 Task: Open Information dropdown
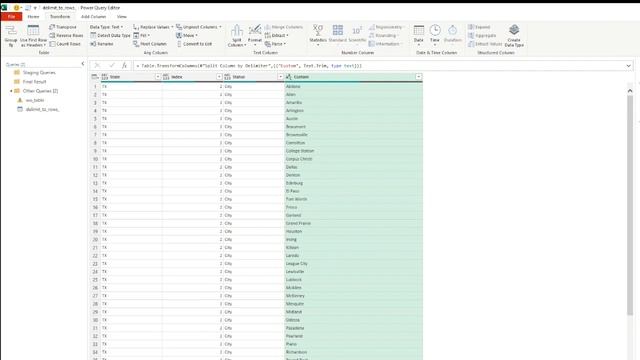385,44
